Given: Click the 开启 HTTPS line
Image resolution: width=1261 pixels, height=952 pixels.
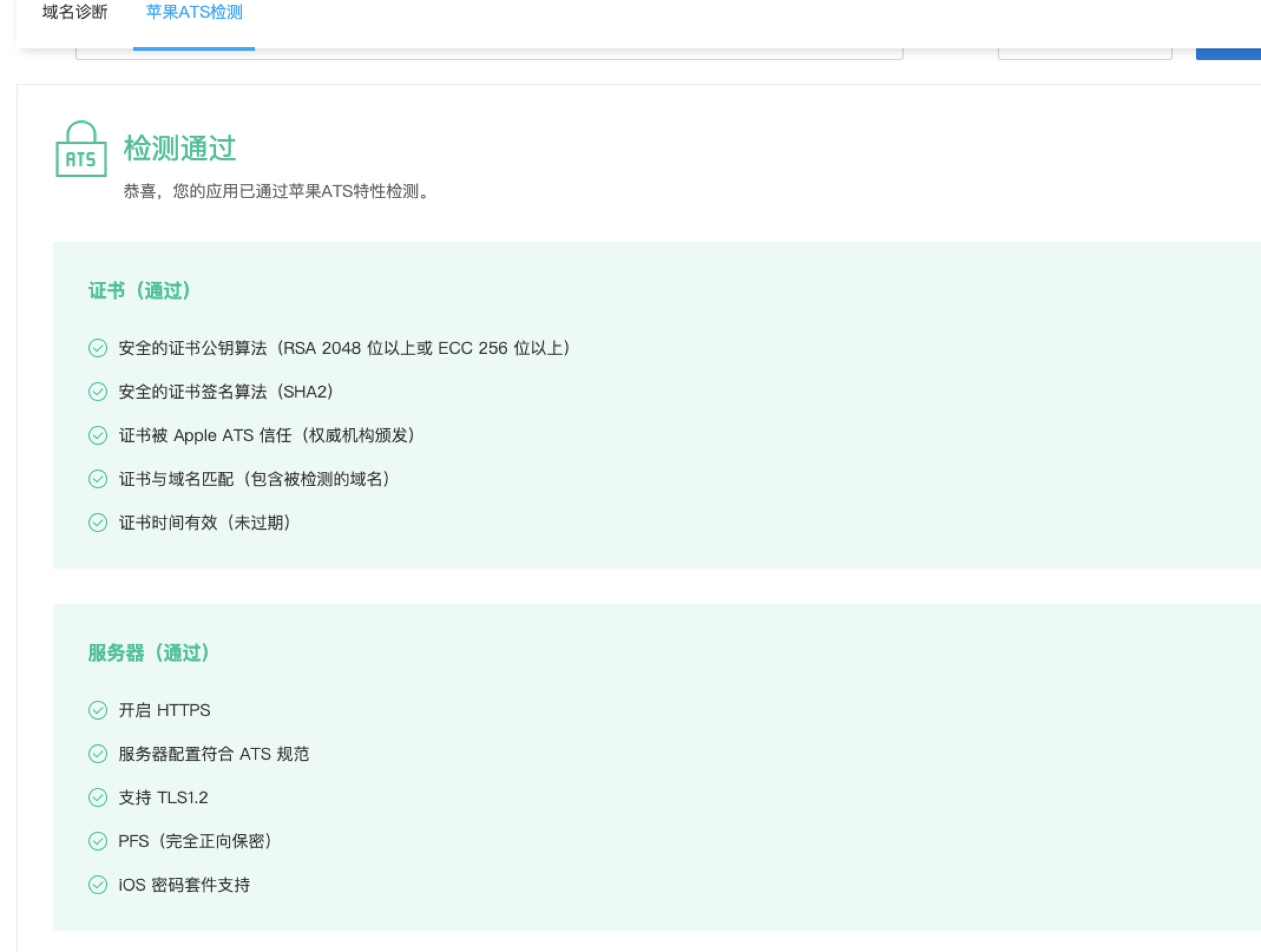Looking at the screenshot, I should point(165,710).
